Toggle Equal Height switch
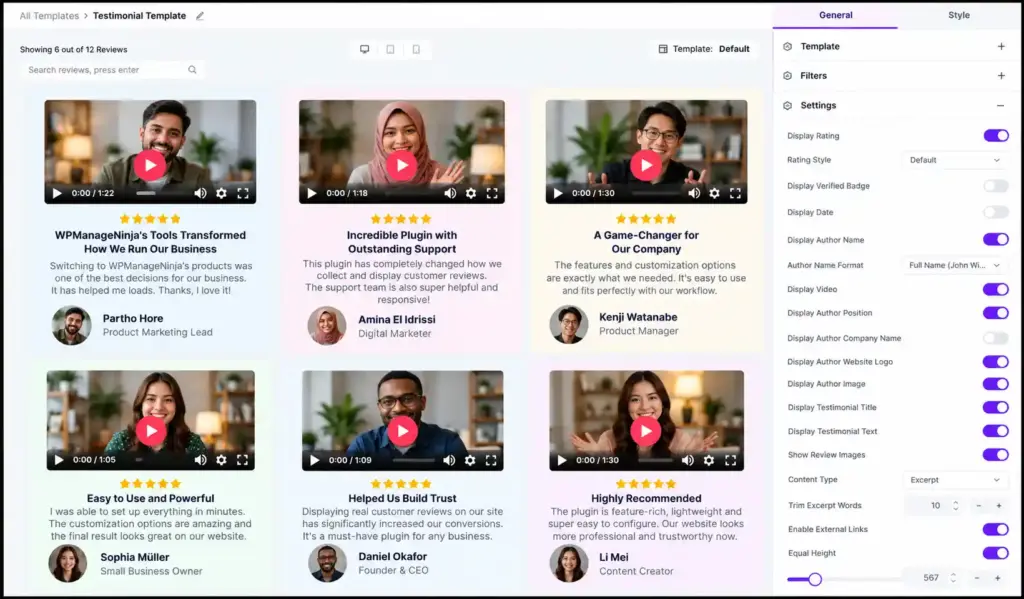Image resolution: width=1024 pixels, height=599 pixels. pyautogui.click(x=996, y=553)
